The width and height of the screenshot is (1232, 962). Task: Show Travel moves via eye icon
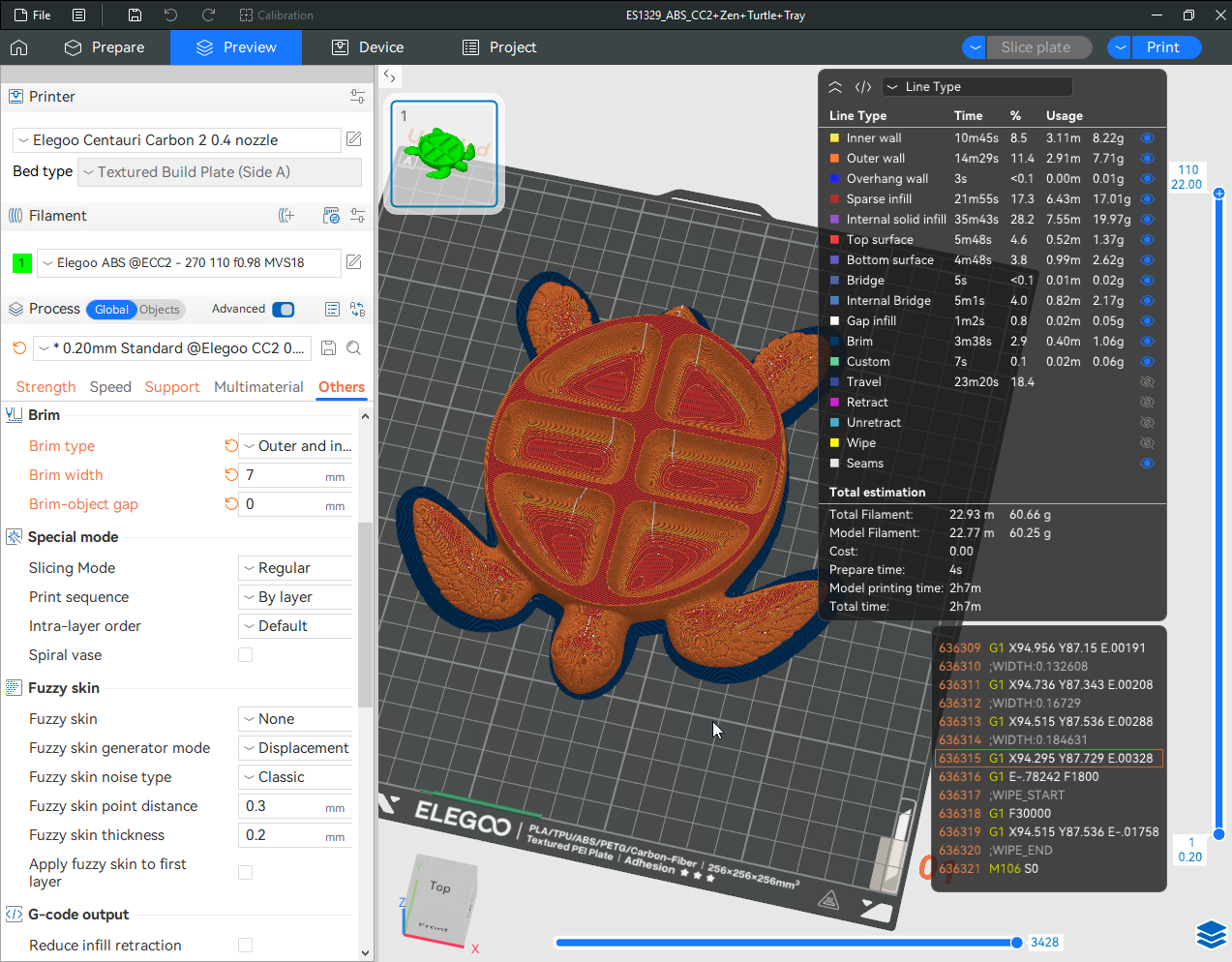click(x=1147, y=382)
